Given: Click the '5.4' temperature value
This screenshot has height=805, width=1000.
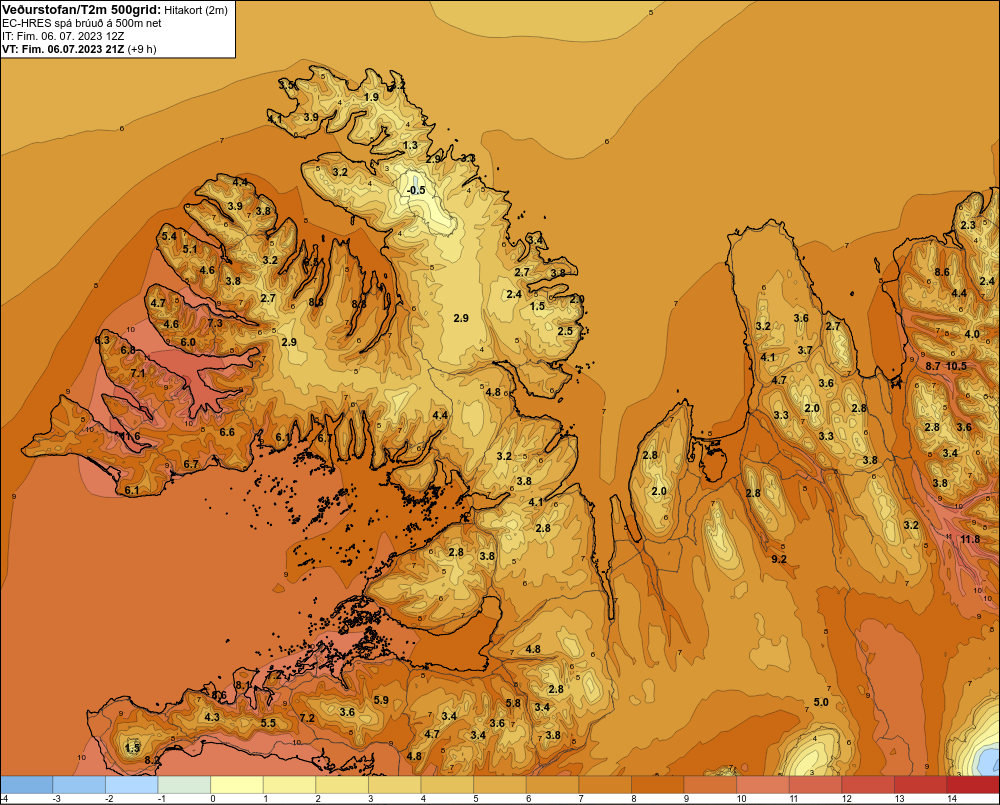Looking at the screenshot, I should coord(169,236).
